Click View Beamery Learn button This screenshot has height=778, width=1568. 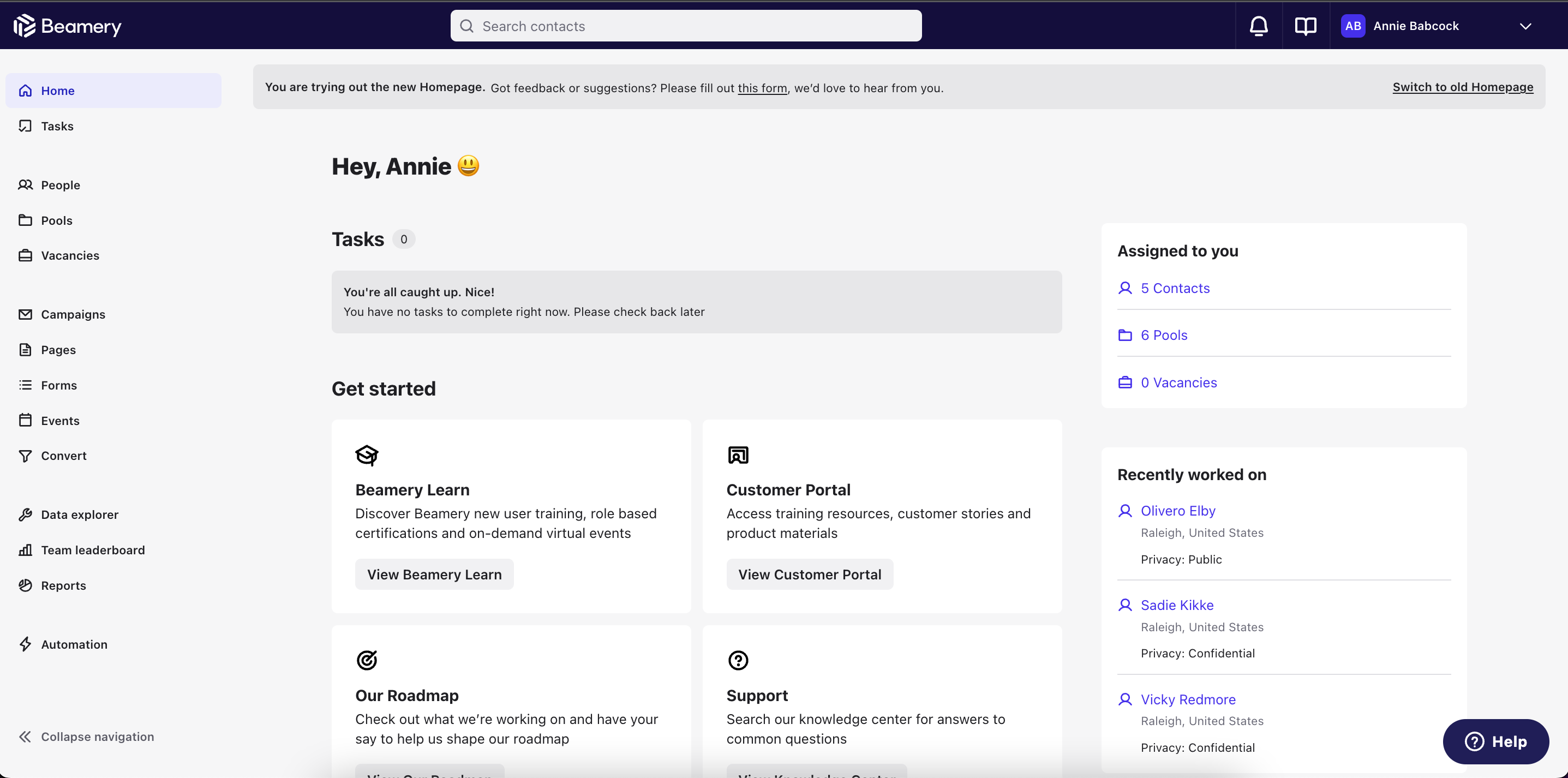click(434, 574)
